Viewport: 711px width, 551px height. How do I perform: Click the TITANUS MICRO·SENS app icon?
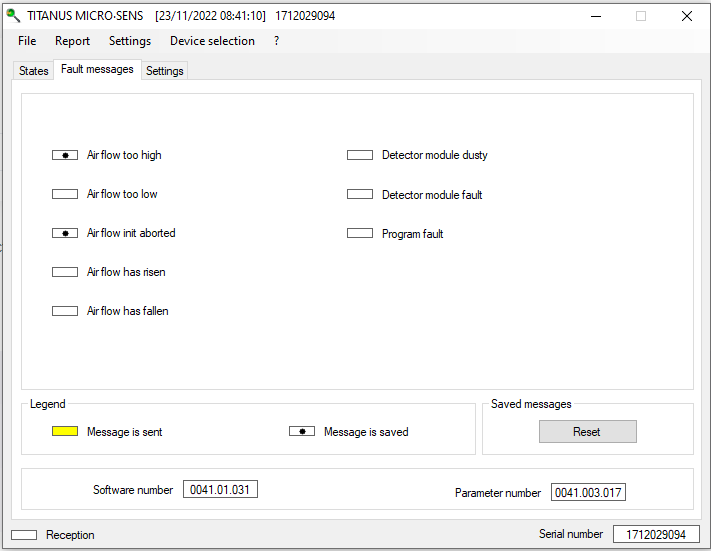13,15
